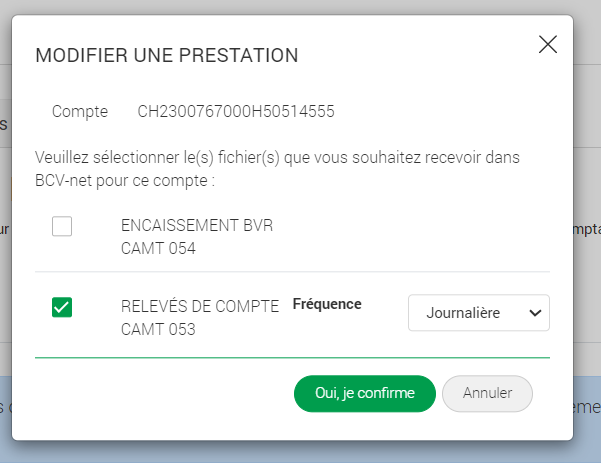Confirm with the Oui, je confirme button
The width and height of the screenshot is (601, 463).
(x=364, y=393)
